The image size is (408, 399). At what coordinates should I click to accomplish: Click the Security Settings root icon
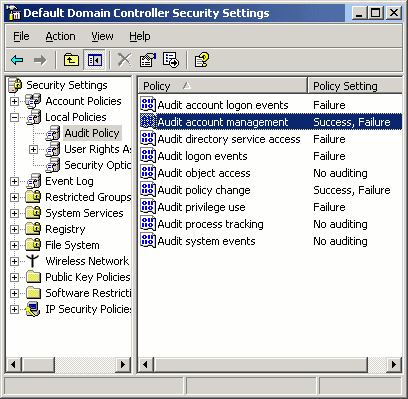point(15,85)
